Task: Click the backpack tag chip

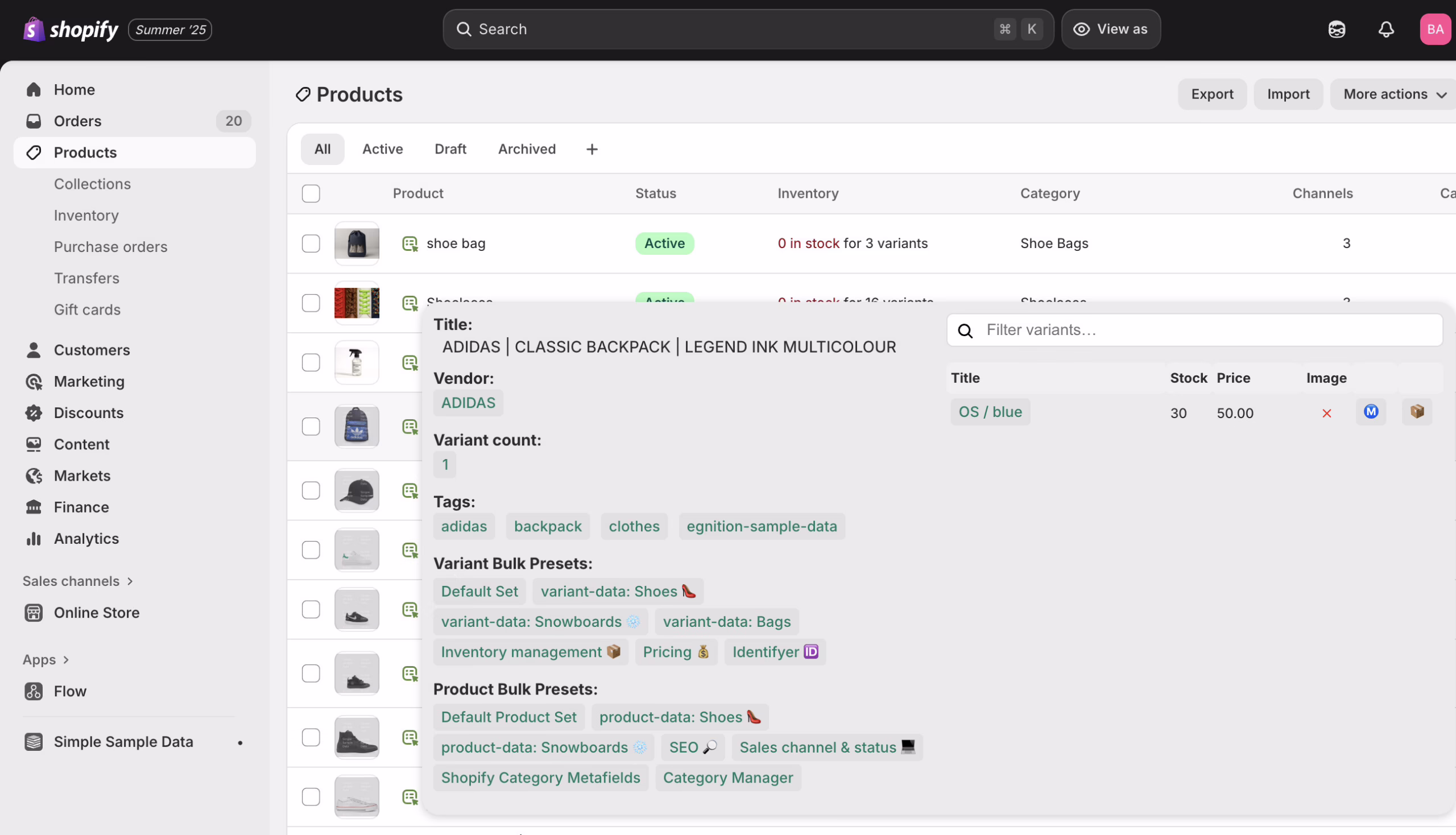Action: tap(548, 527)
